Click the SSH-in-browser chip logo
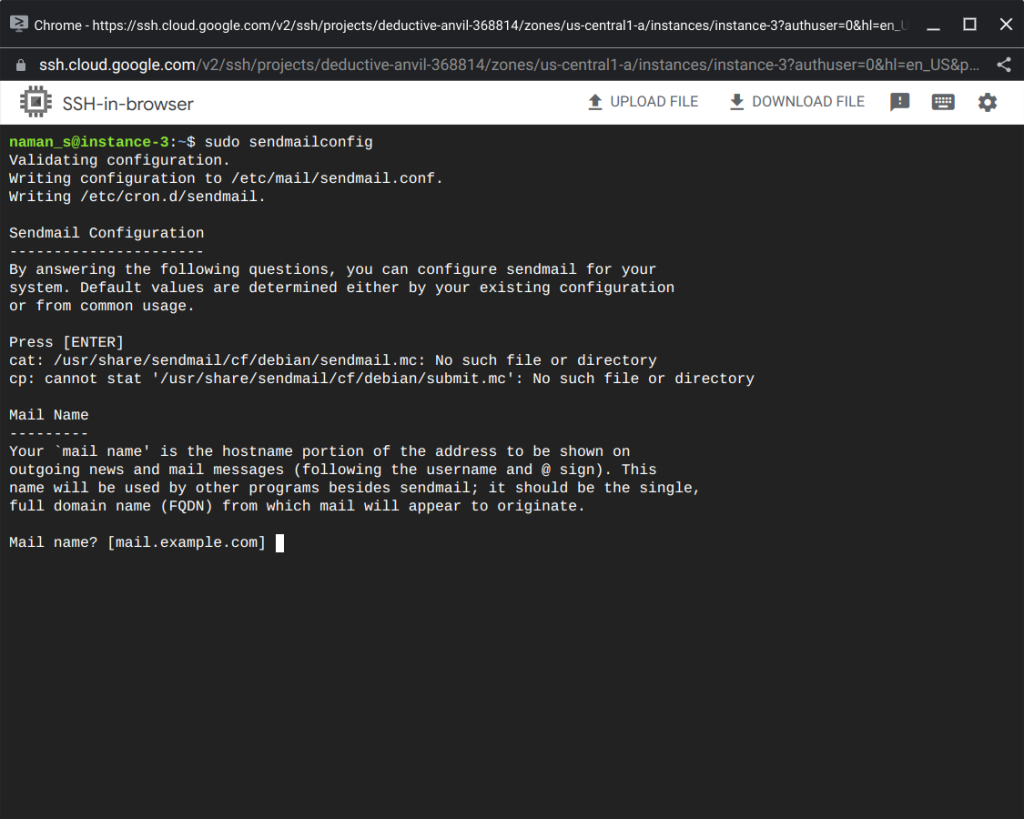The image size is (1024, 819). (36, 102)
